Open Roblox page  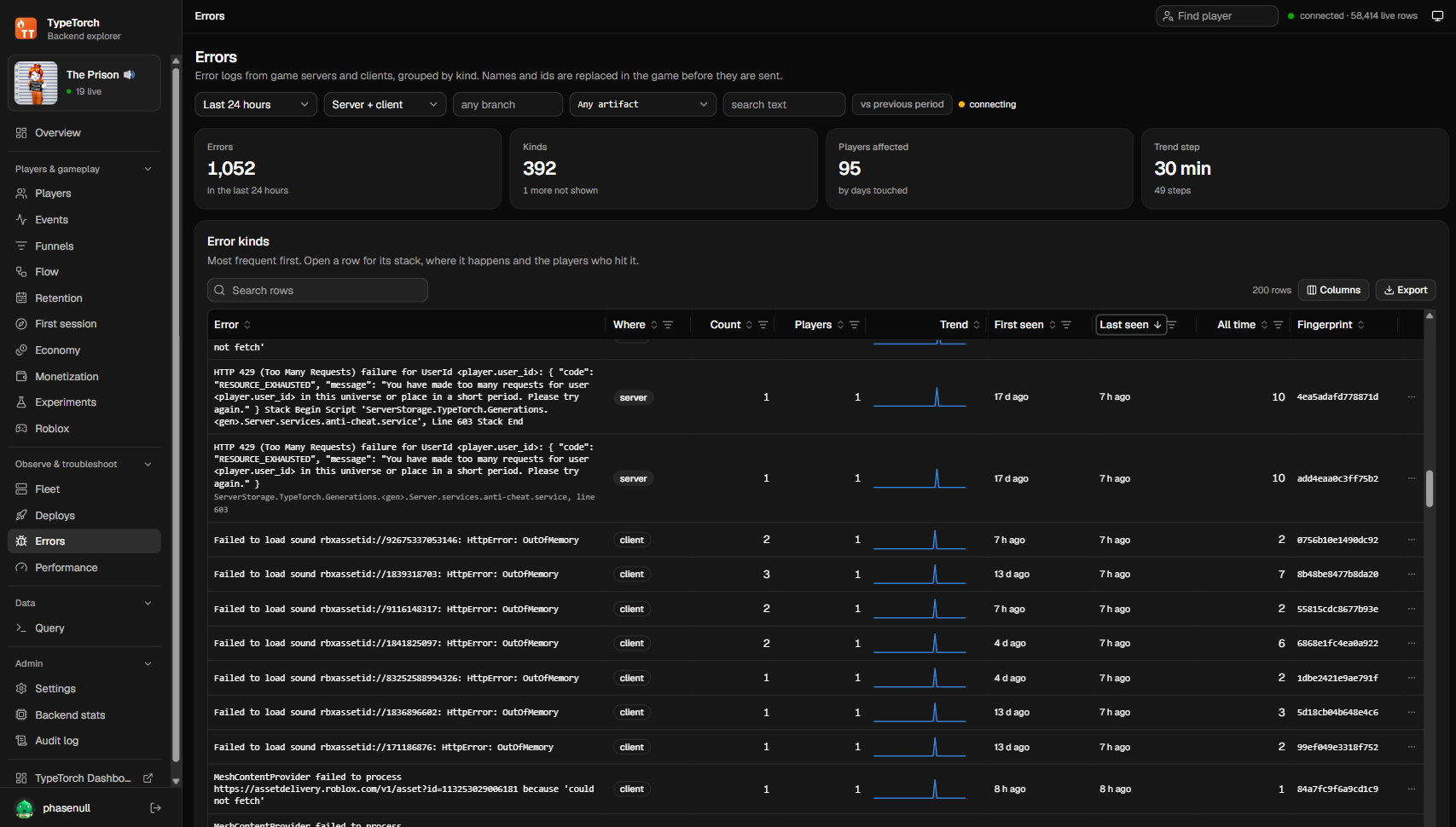pyautogui.click(x=84, y=429)
